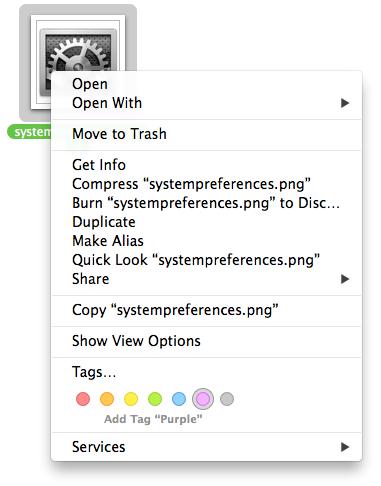381x486 pixels.
Task: Copy "systempreferences.png"
Action: pyautogui.click(x=207, y=310)
